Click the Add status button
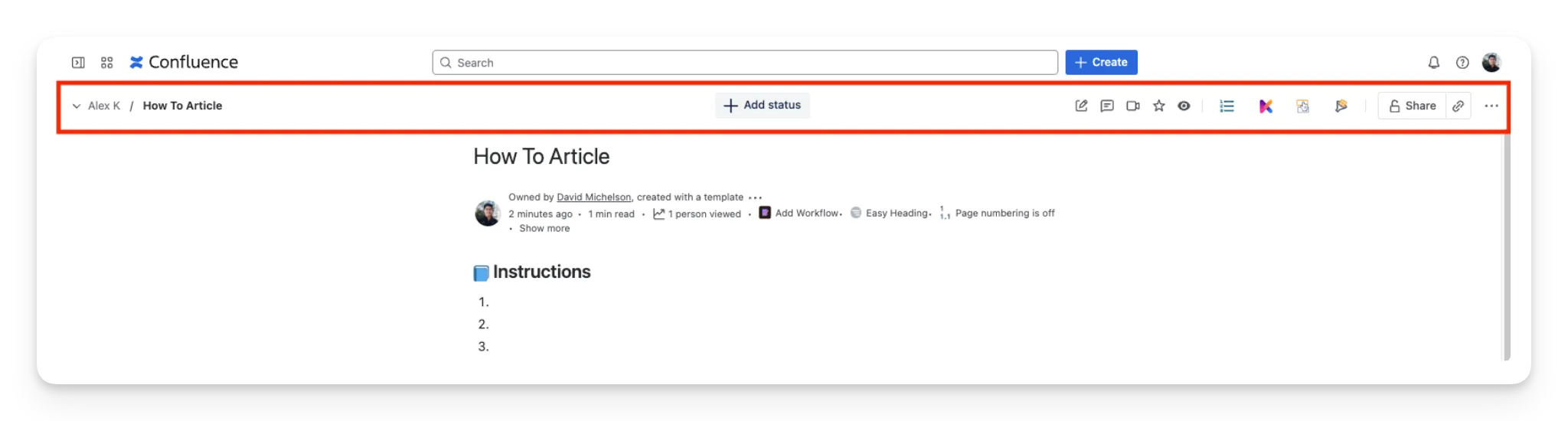Screen dimensions: 1568x421 point(763,105)
